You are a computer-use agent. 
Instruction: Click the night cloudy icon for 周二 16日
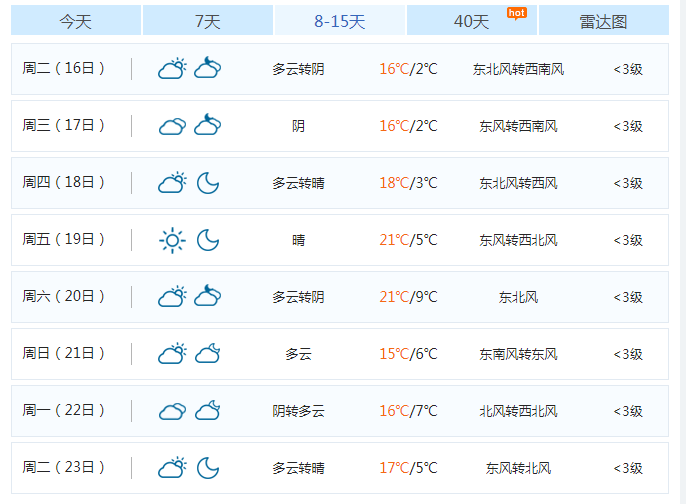[x=208, y=68]
